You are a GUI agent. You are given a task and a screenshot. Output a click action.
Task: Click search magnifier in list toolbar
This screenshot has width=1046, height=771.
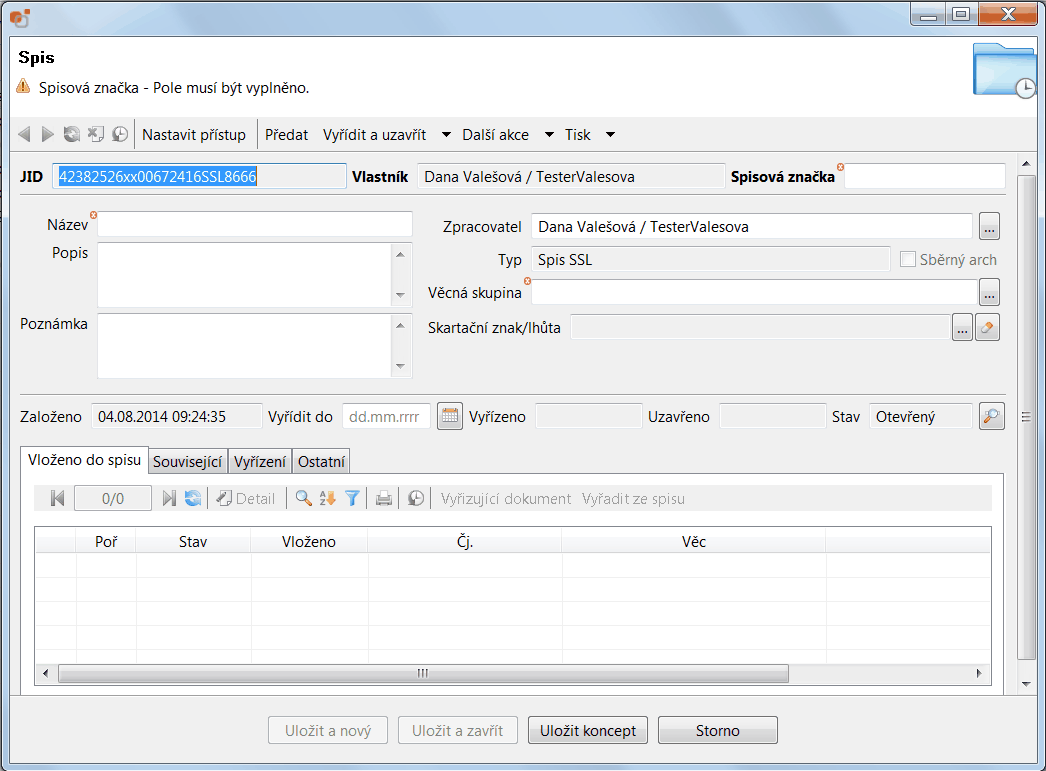[304, 498]
